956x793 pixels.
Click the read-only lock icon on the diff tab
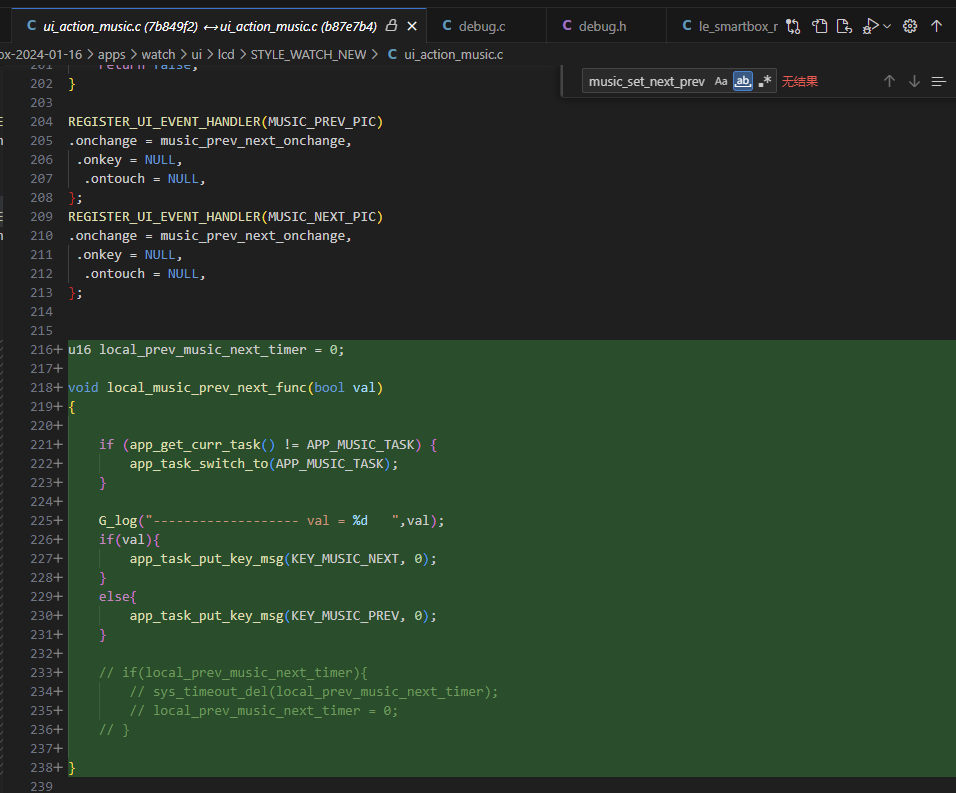click(x=392, y=26)
